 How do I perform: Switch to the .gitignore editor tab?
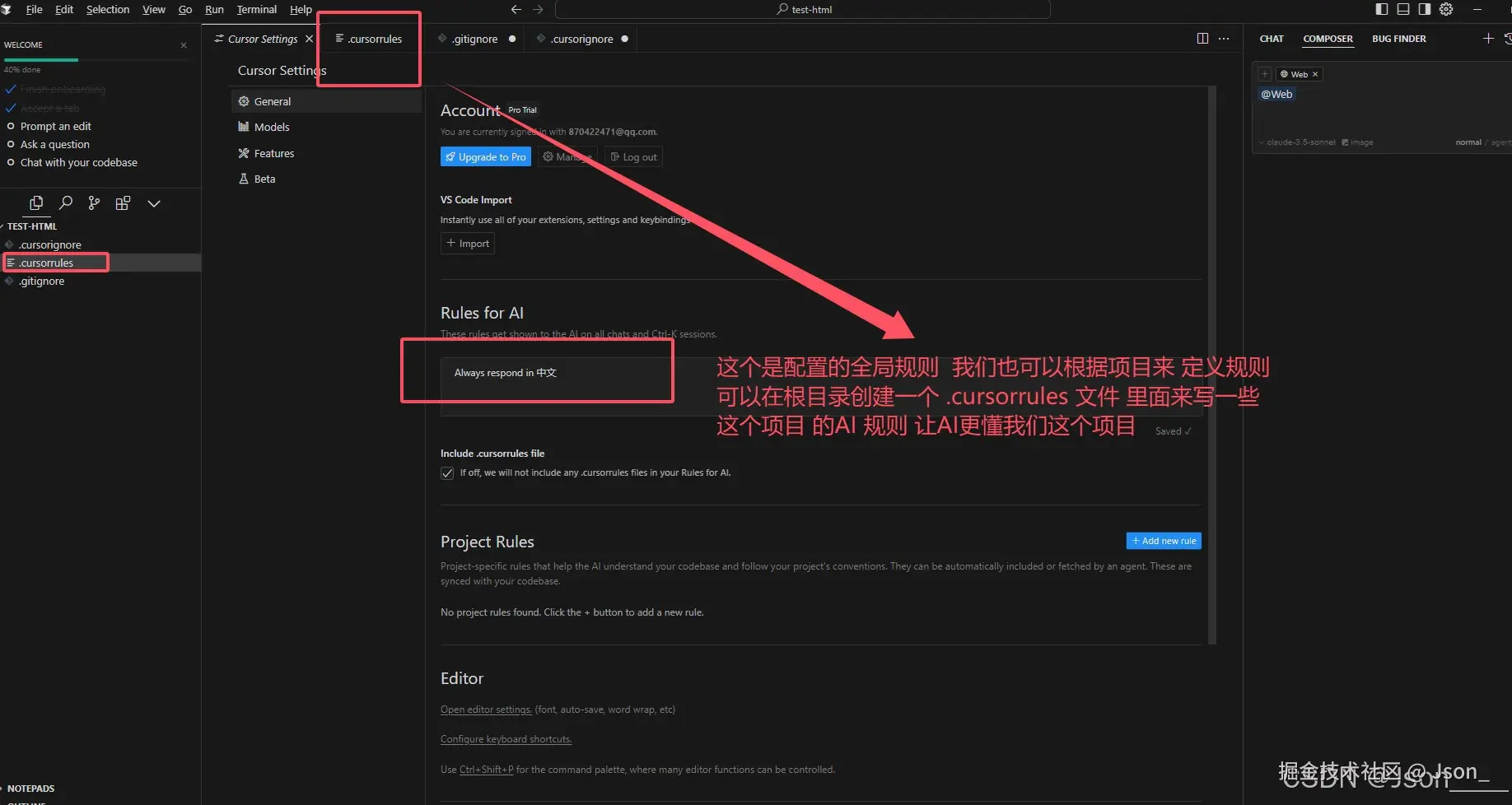pyautogui.click(x=476, y=39)
